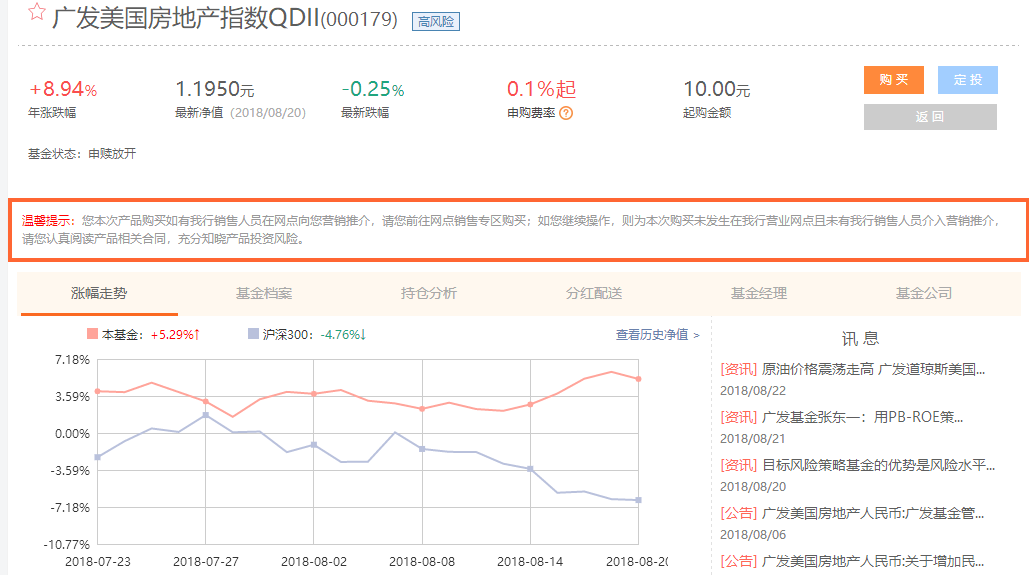Viewport: 1029px width, 575px height.
Task: Select the 沪深300 data point at 2018-07-27
Action: (205, 415)
